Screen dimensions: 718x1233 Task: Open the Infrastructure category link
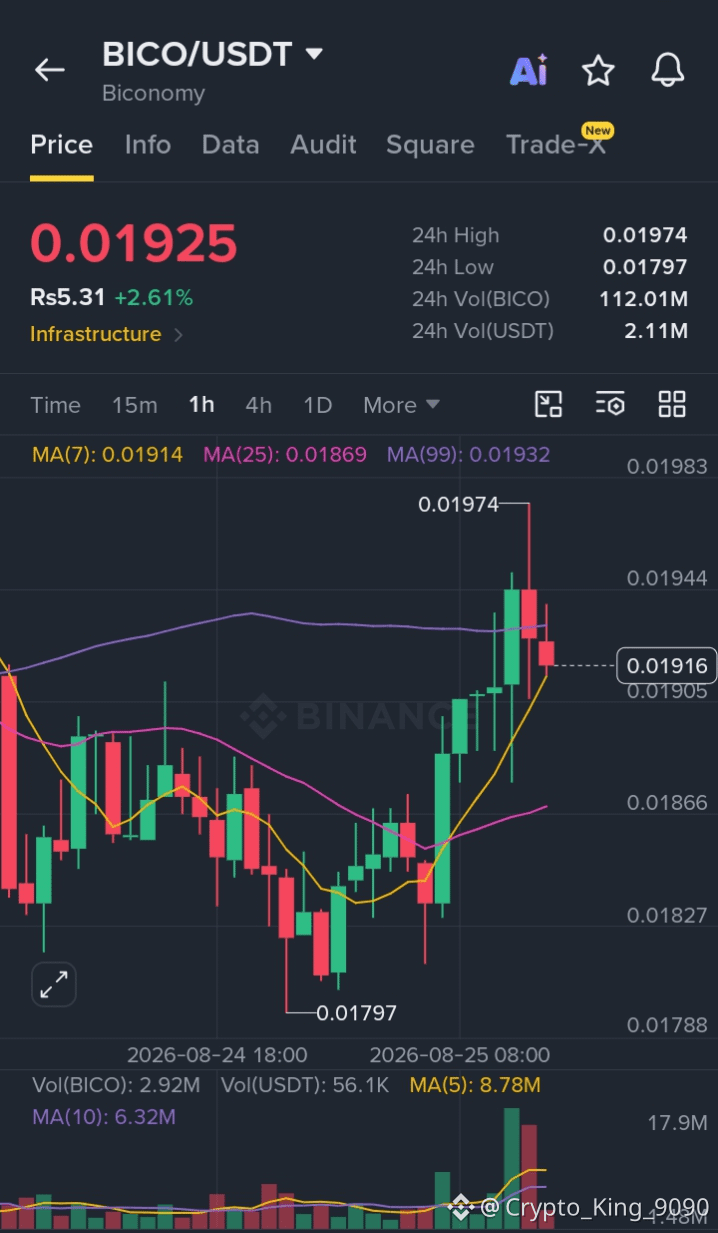click(106, 334)
